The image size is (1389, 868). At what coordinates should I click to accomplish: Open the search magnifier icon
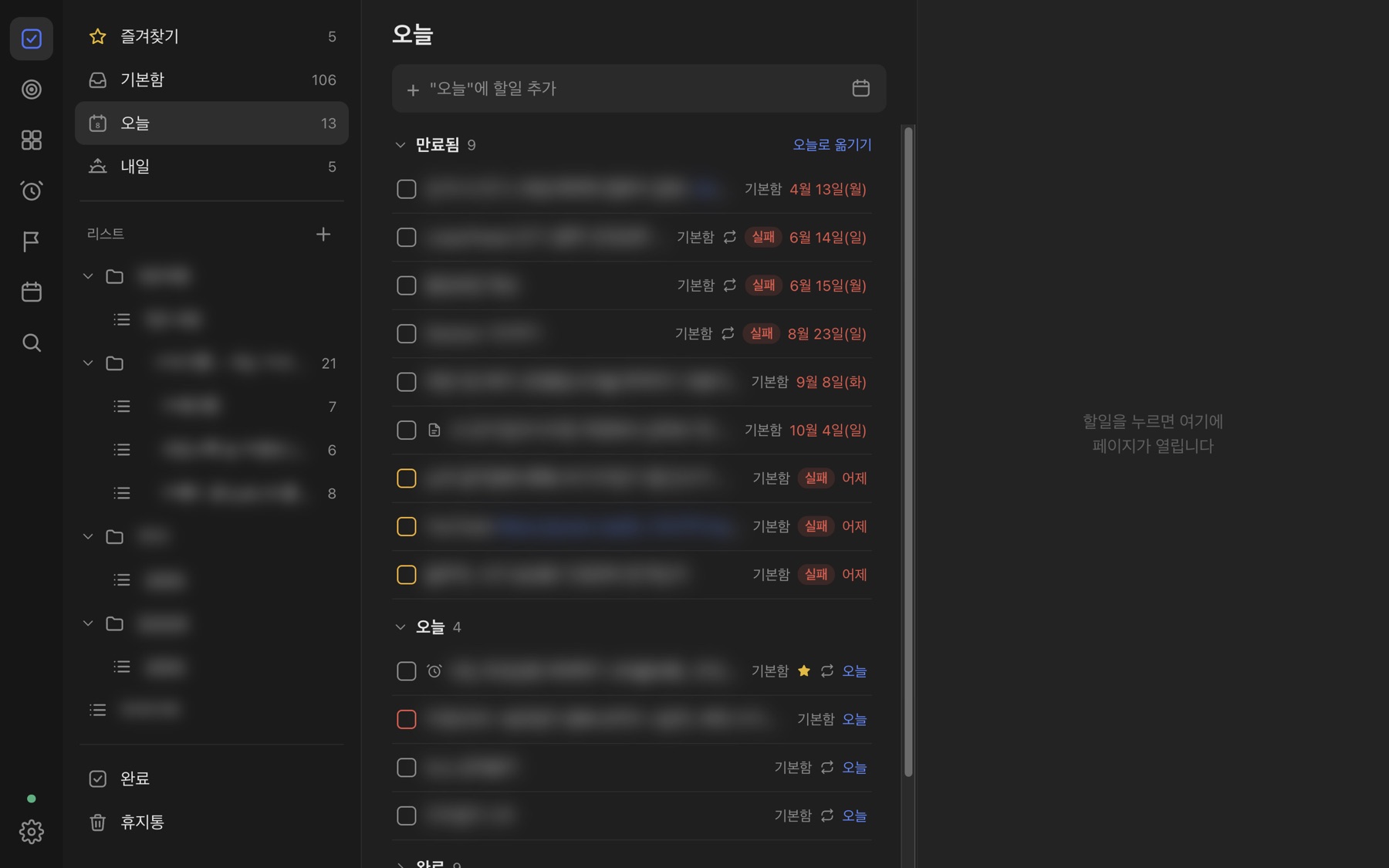pyautogui.click(x=32, y=343)
